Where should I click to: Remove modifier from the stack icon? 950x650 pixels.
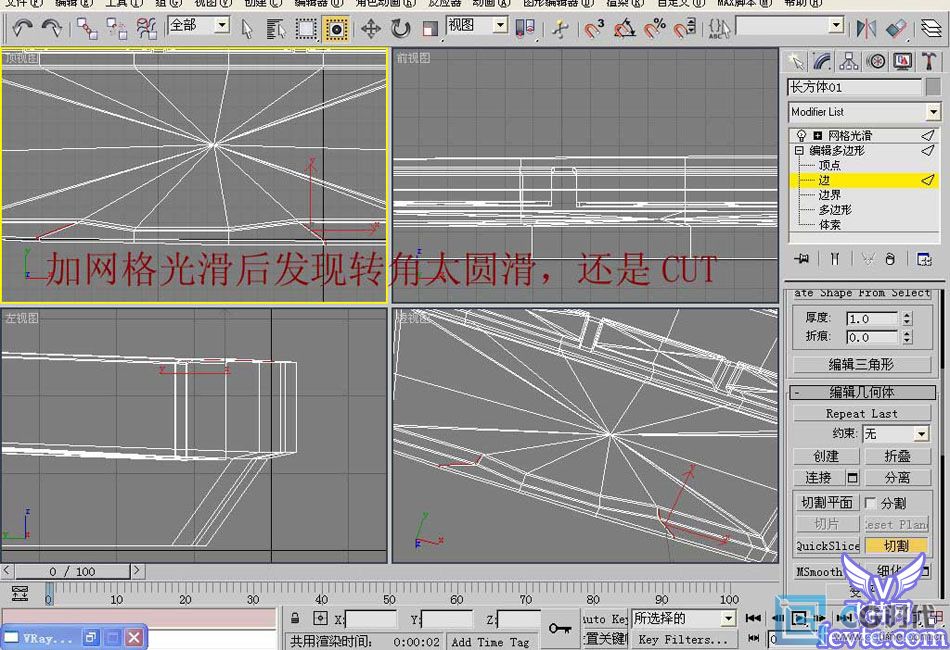(x=890, y=259)
